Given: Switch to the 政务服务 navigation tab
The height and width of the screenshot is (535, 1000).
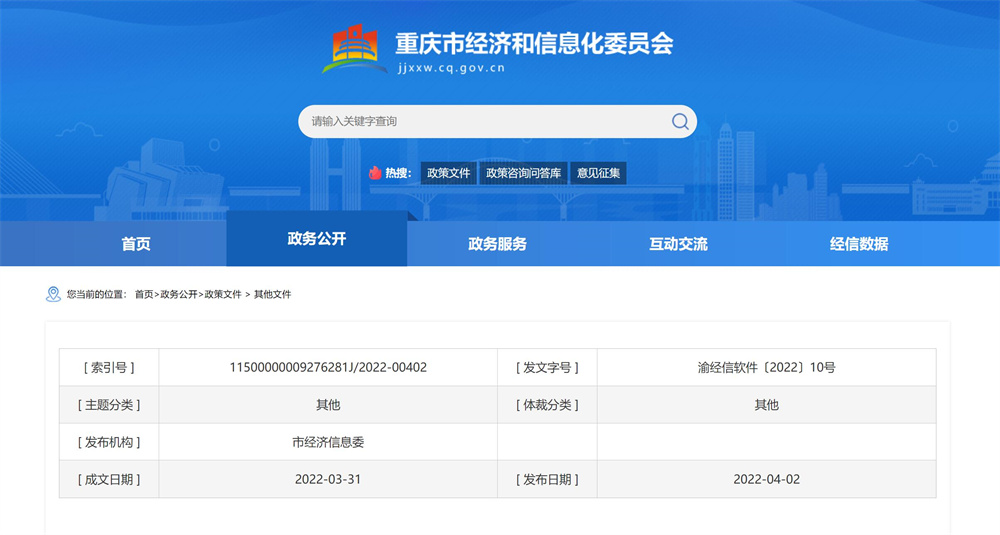Looking at the screenshot, I should tap(497, 244).
